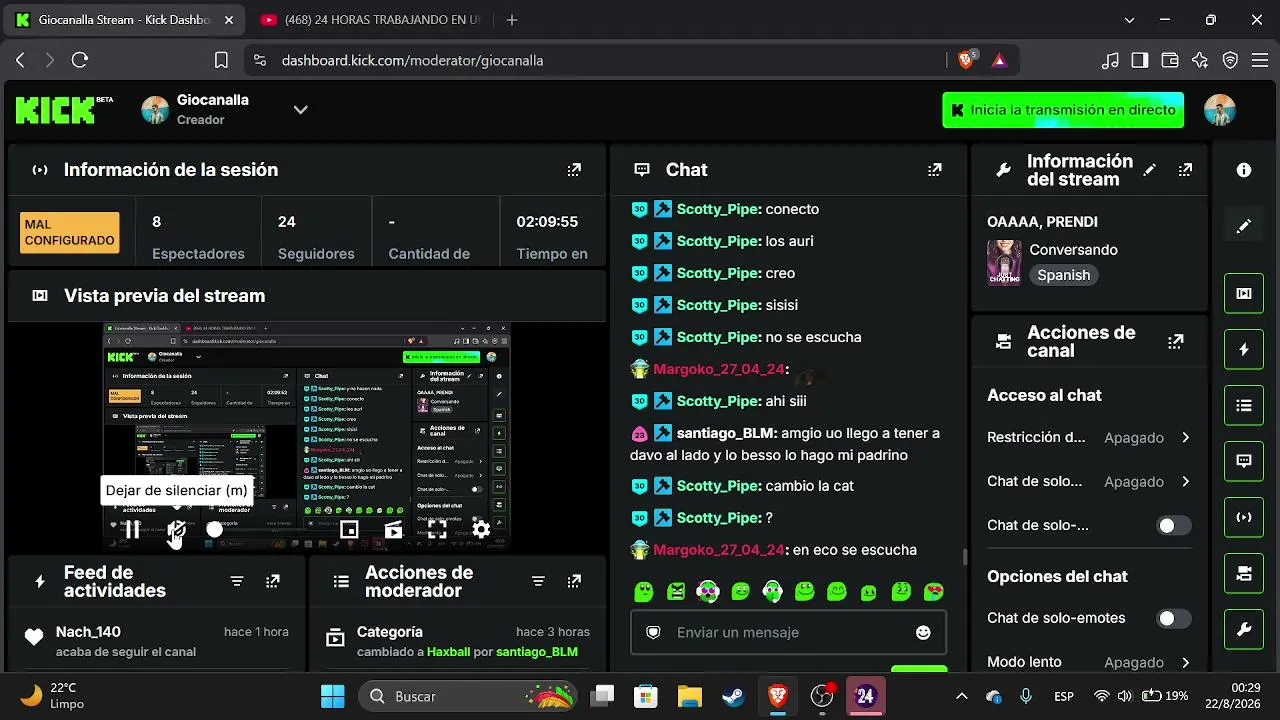The width and height of the screenshot is (1280, 720).
Task: Toggle the browser sidebar panel
Action: point(1139,60)
